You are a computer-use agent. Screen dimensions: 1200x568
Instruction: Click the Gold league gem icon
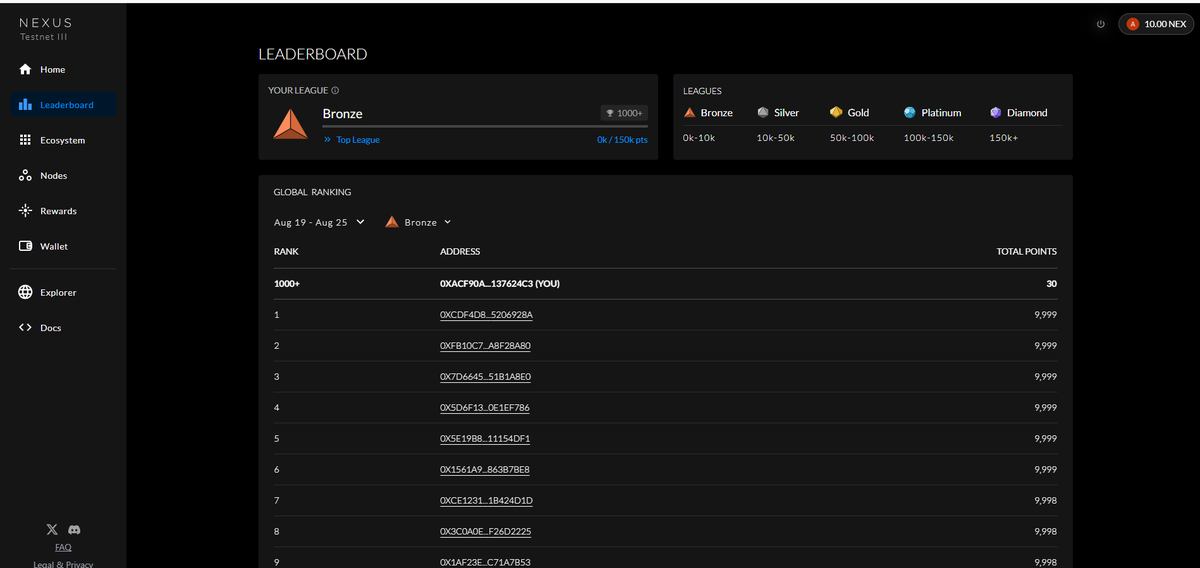836,113
